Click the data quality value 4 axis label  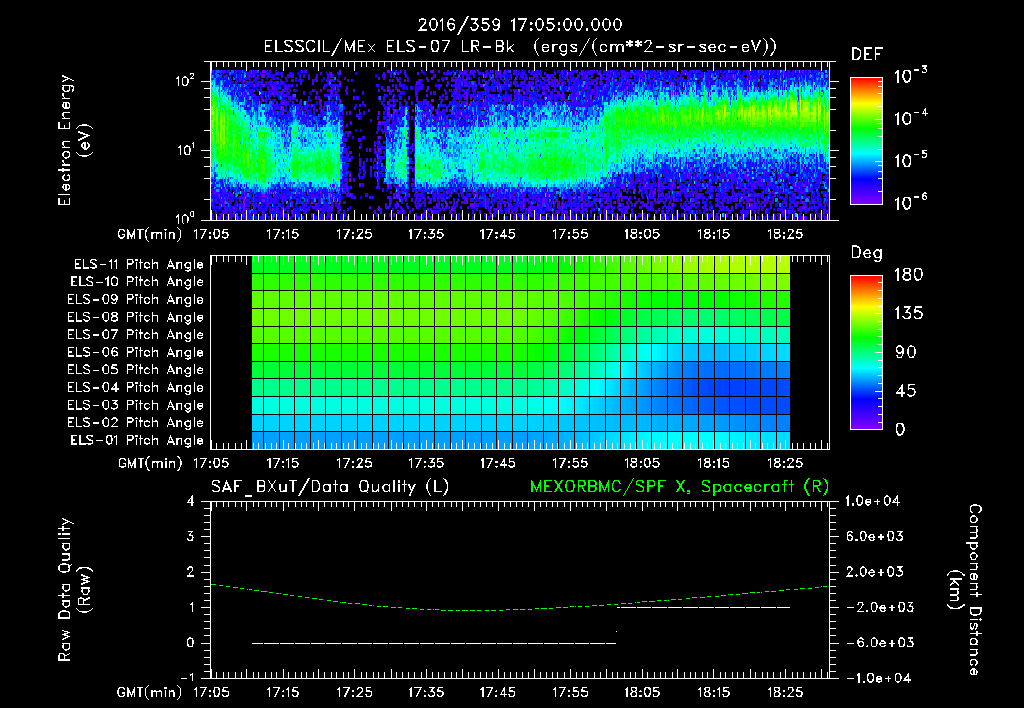191,501
